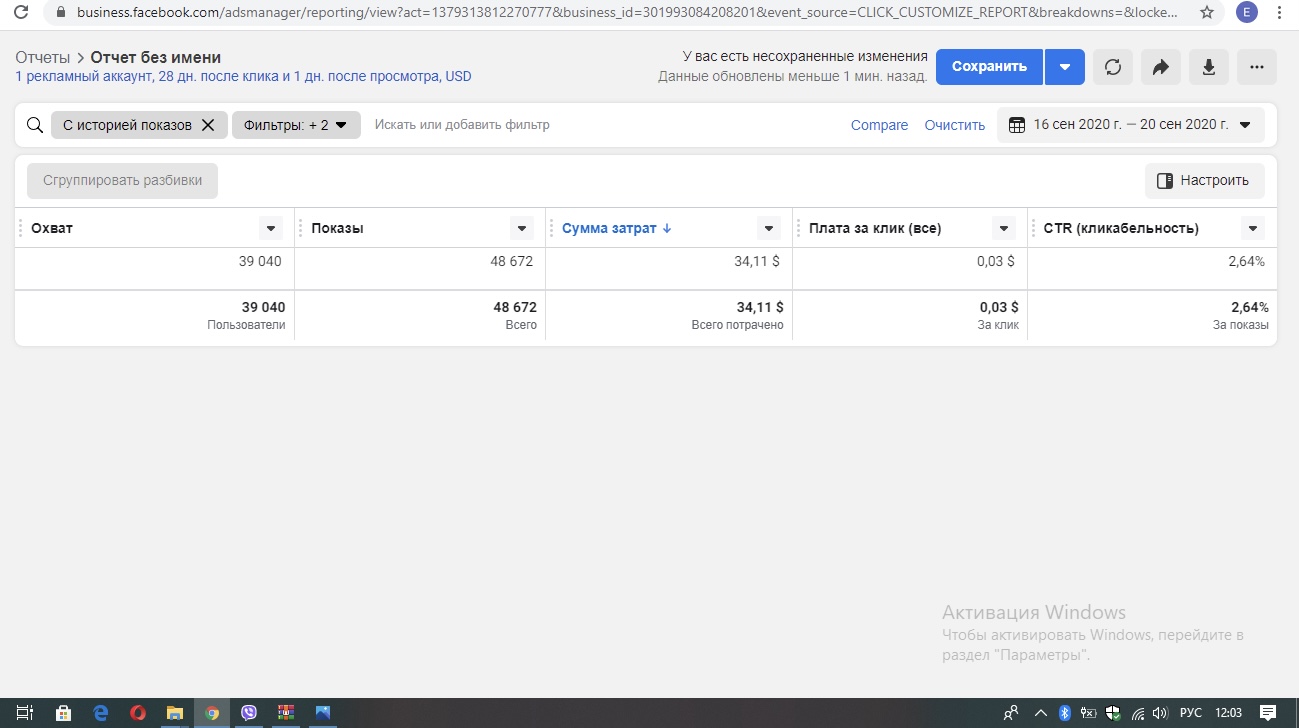This screenshot has height=728, width=1299.
Task: Open more report options (three dots)
Action: [x=1257, y=67]
